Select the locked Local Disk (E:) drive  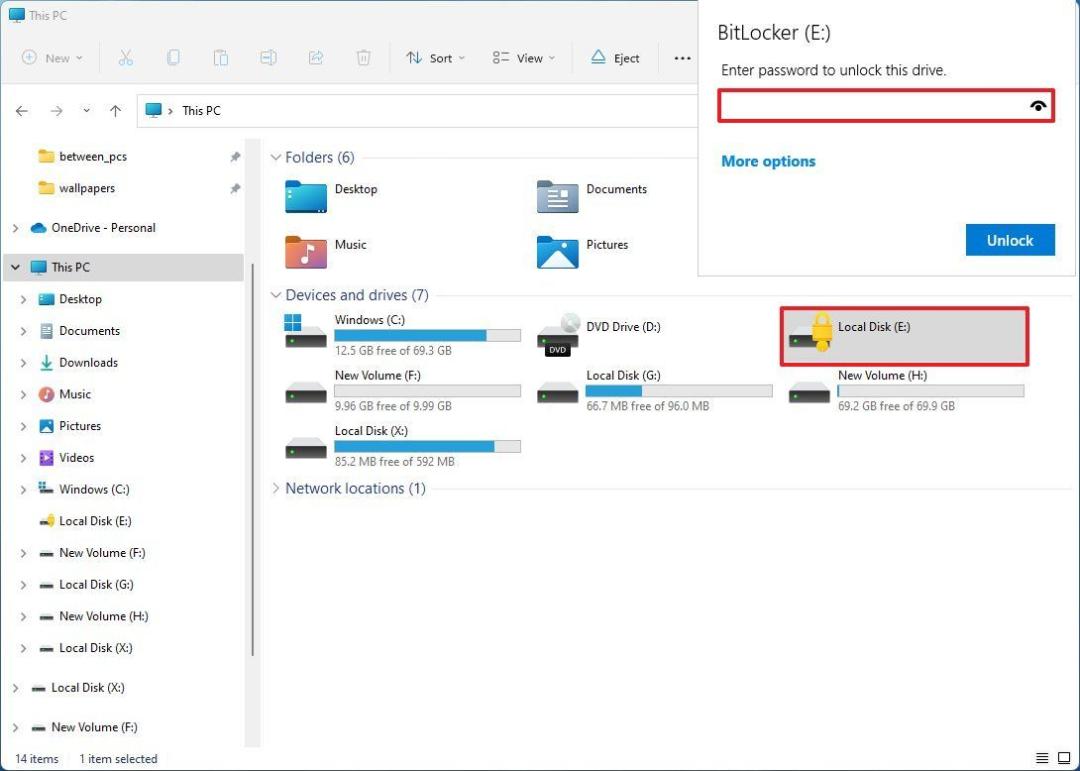click(x=904, y=336)
